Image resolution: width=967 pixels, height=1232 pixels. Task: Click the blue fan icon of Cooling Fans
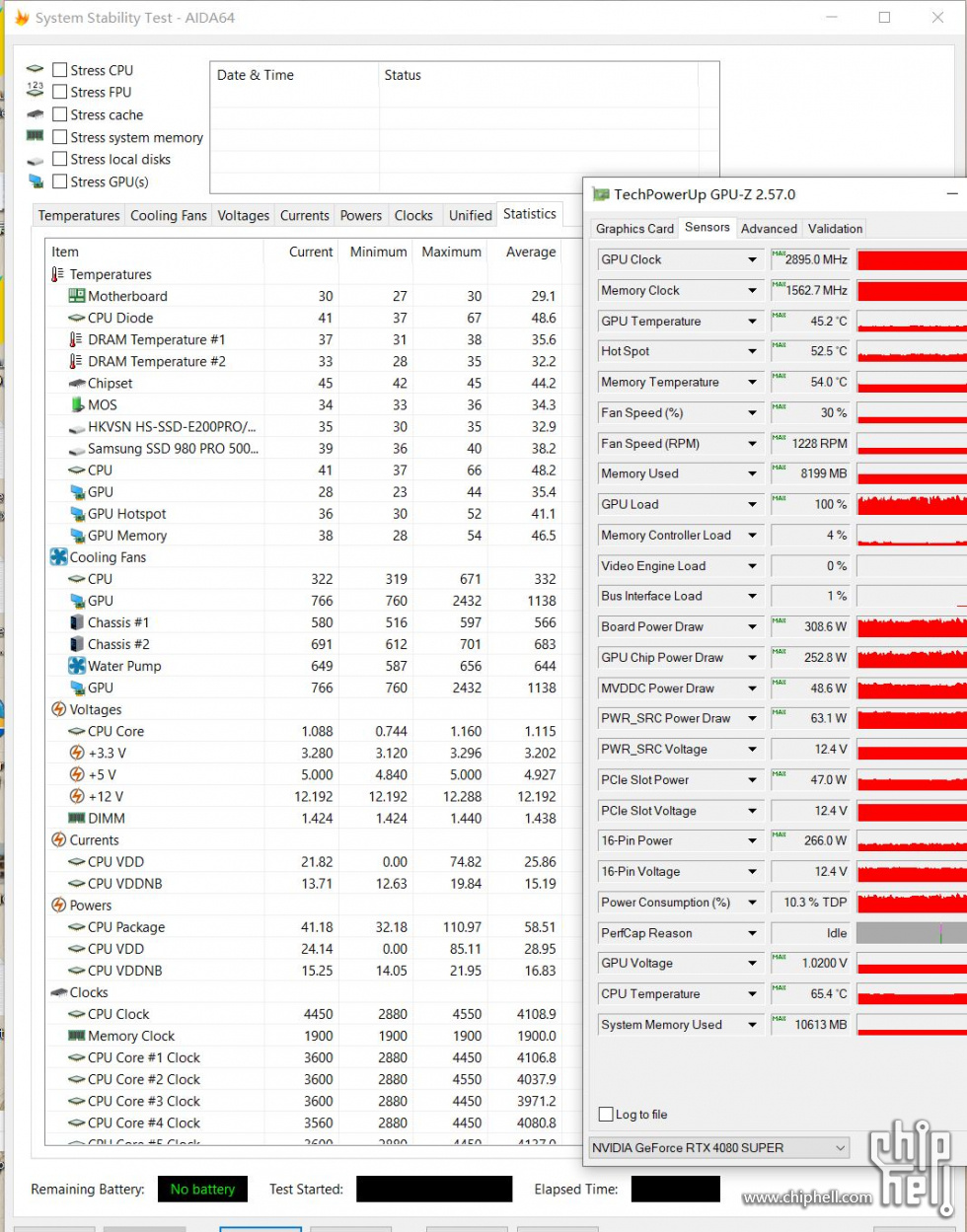(58, 557)
